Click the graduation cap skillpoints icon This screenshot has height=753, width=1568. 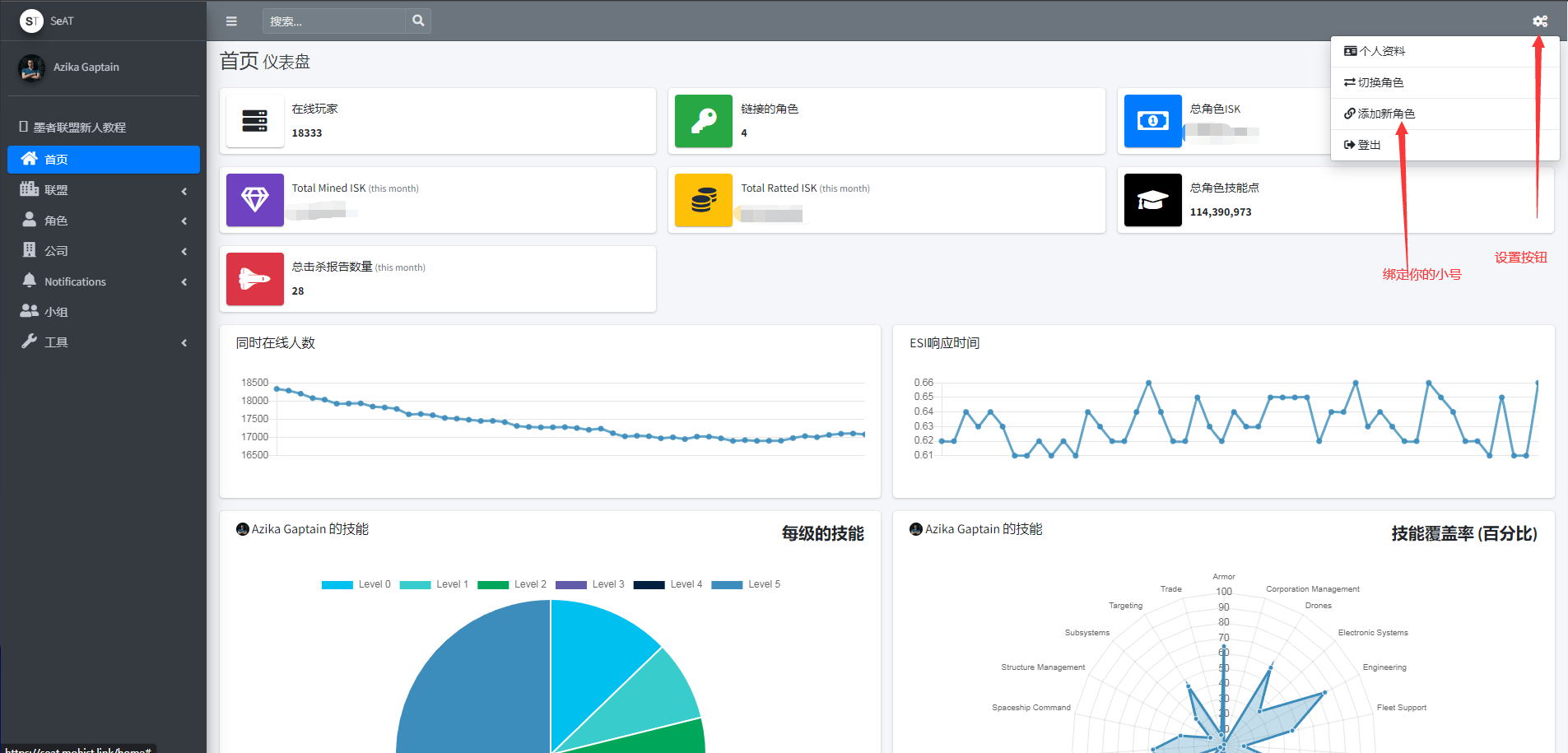pyautogui.click(x=1153, y=200)
